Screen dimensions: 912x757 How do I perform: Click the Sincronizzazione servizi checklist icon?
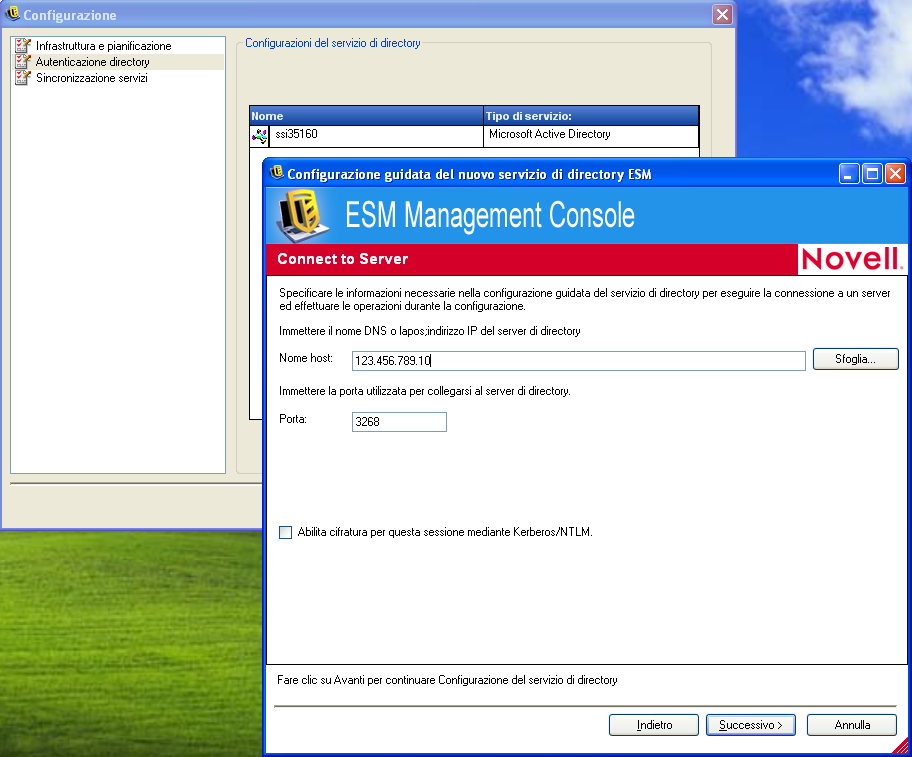click(23, 78)
